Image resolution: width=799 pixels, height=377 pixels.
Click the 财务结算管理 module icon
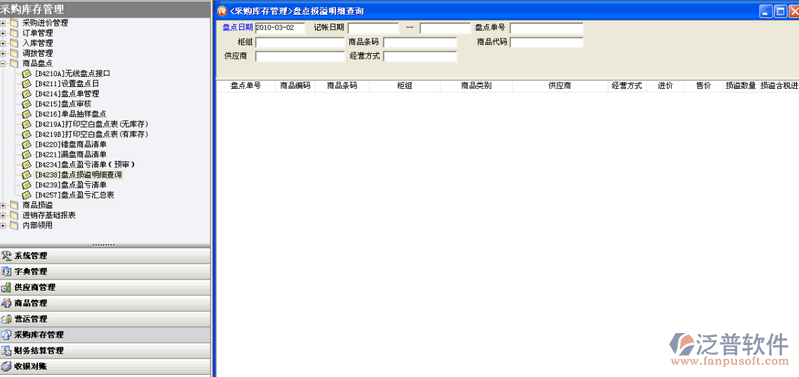tap(6, 351)
